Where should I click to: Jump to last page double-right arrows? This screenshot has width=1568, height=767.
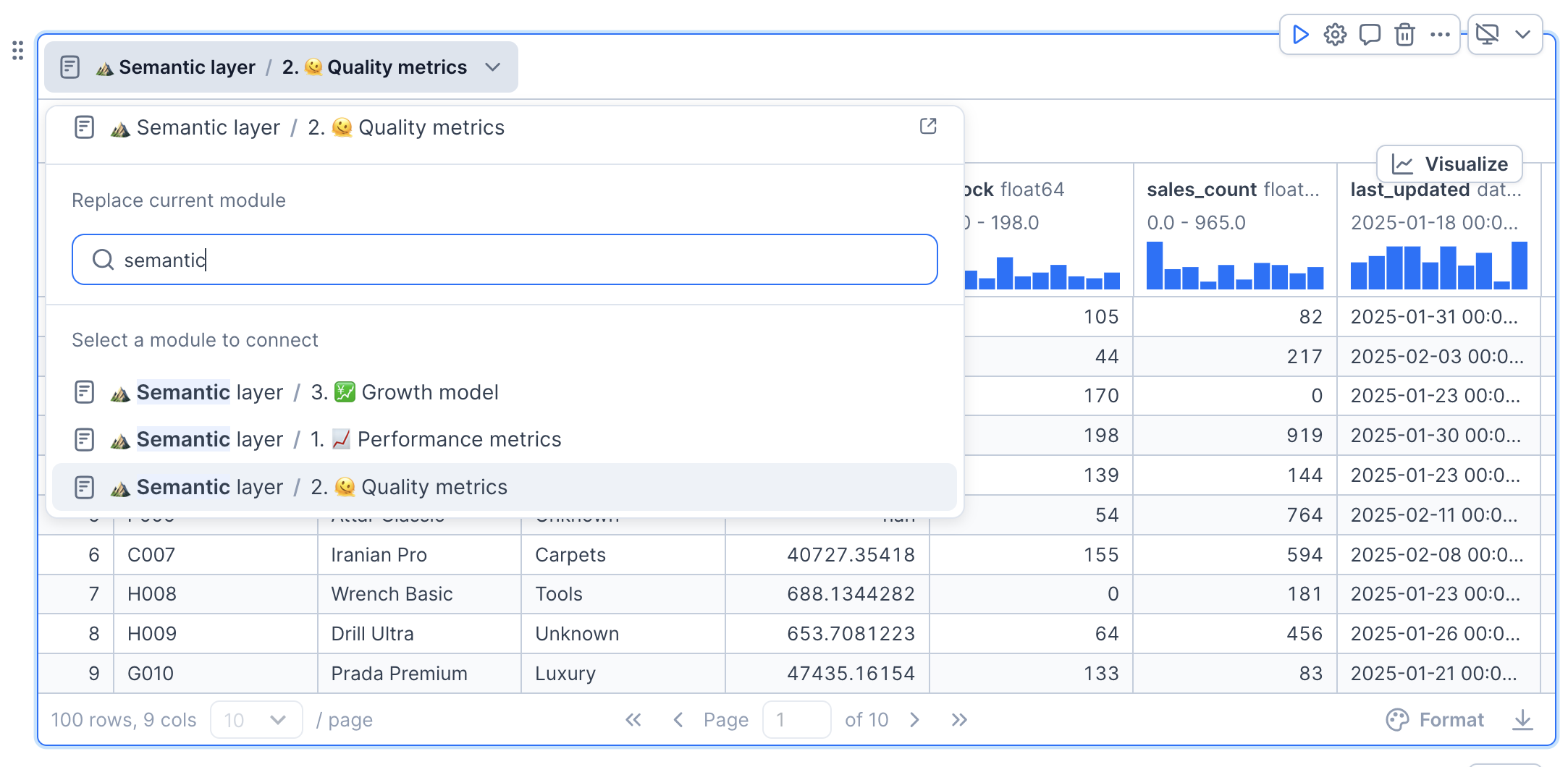[959, 720]
